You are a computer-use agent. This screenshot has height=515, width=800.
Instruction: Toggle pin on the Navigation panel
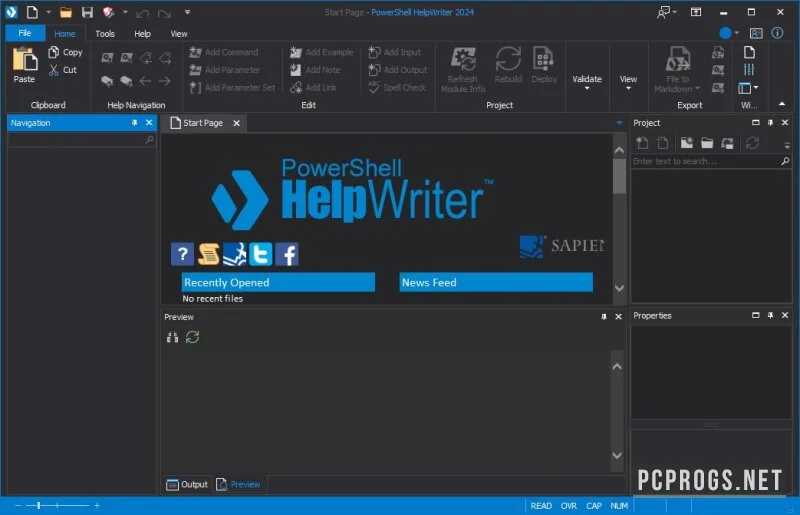(x=135, y=122)
